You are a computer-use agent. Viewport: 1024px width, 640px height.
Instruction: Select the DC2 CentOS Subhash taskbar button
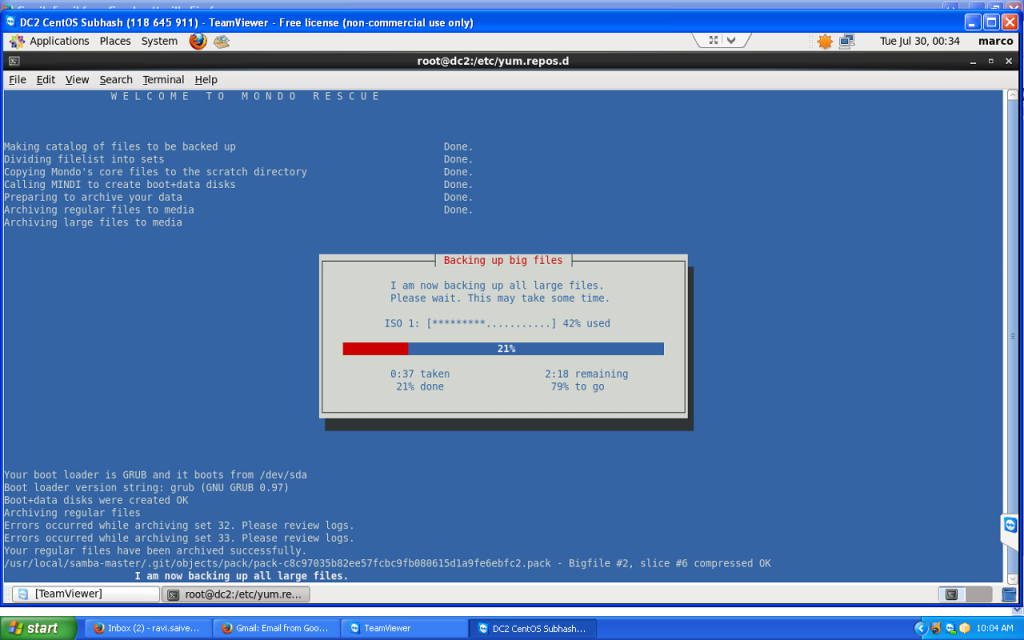tap(533, 628)
